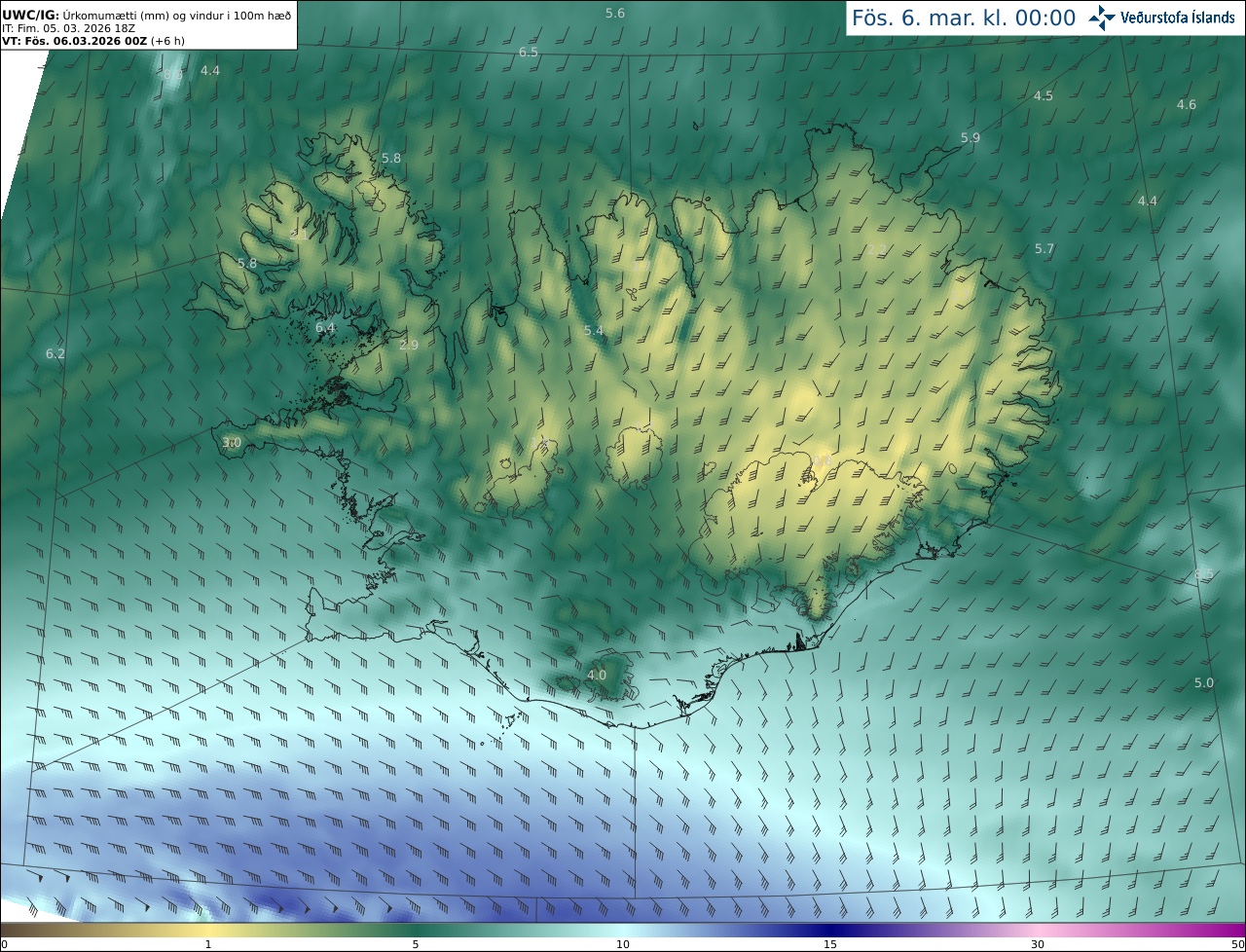This screenshot has height=952, width=1246.
Task: Click the 4.5 value on the map
Action: (x=1044, y=95)
